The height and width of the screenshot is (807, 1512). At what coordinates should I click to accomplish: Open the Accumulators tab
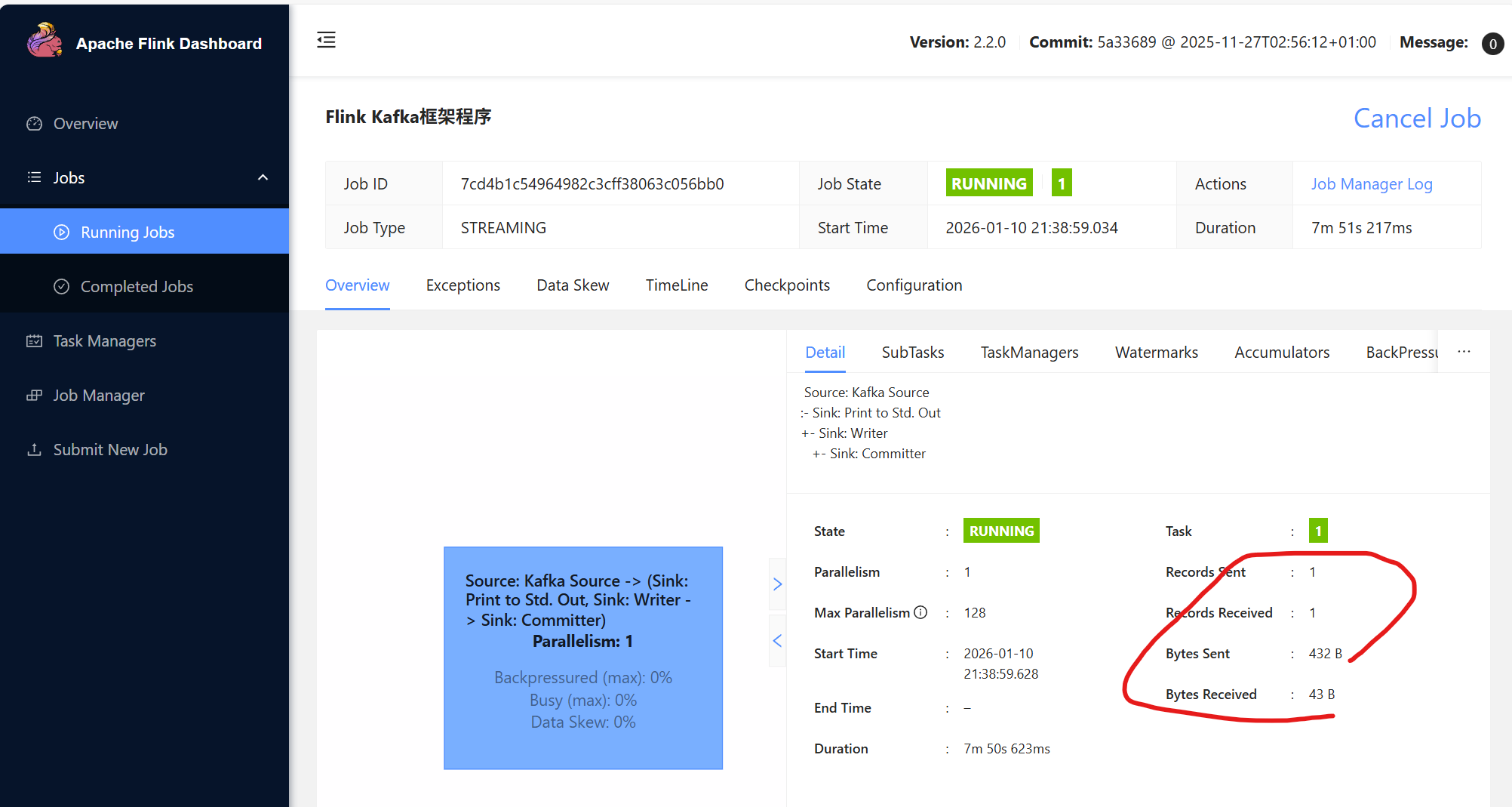(x=1281, y=353)
